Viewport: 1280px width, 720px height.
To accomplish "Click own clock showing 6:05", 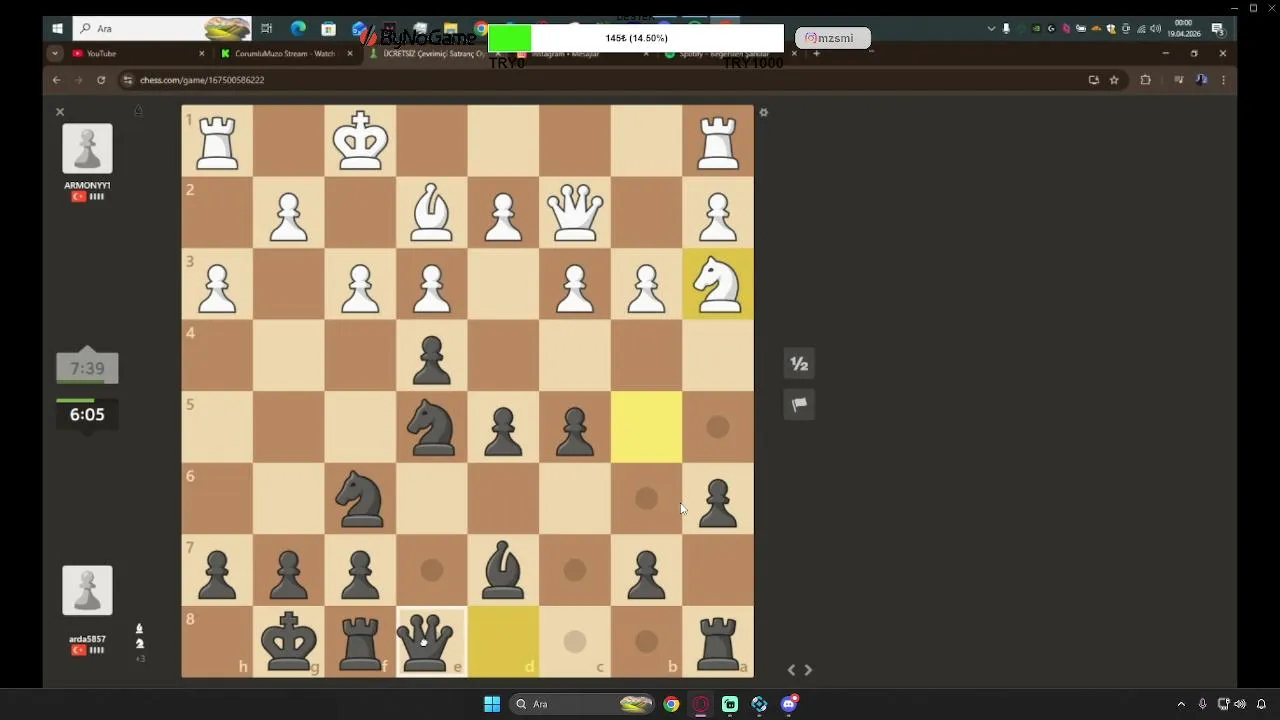I will pos(87,414).
